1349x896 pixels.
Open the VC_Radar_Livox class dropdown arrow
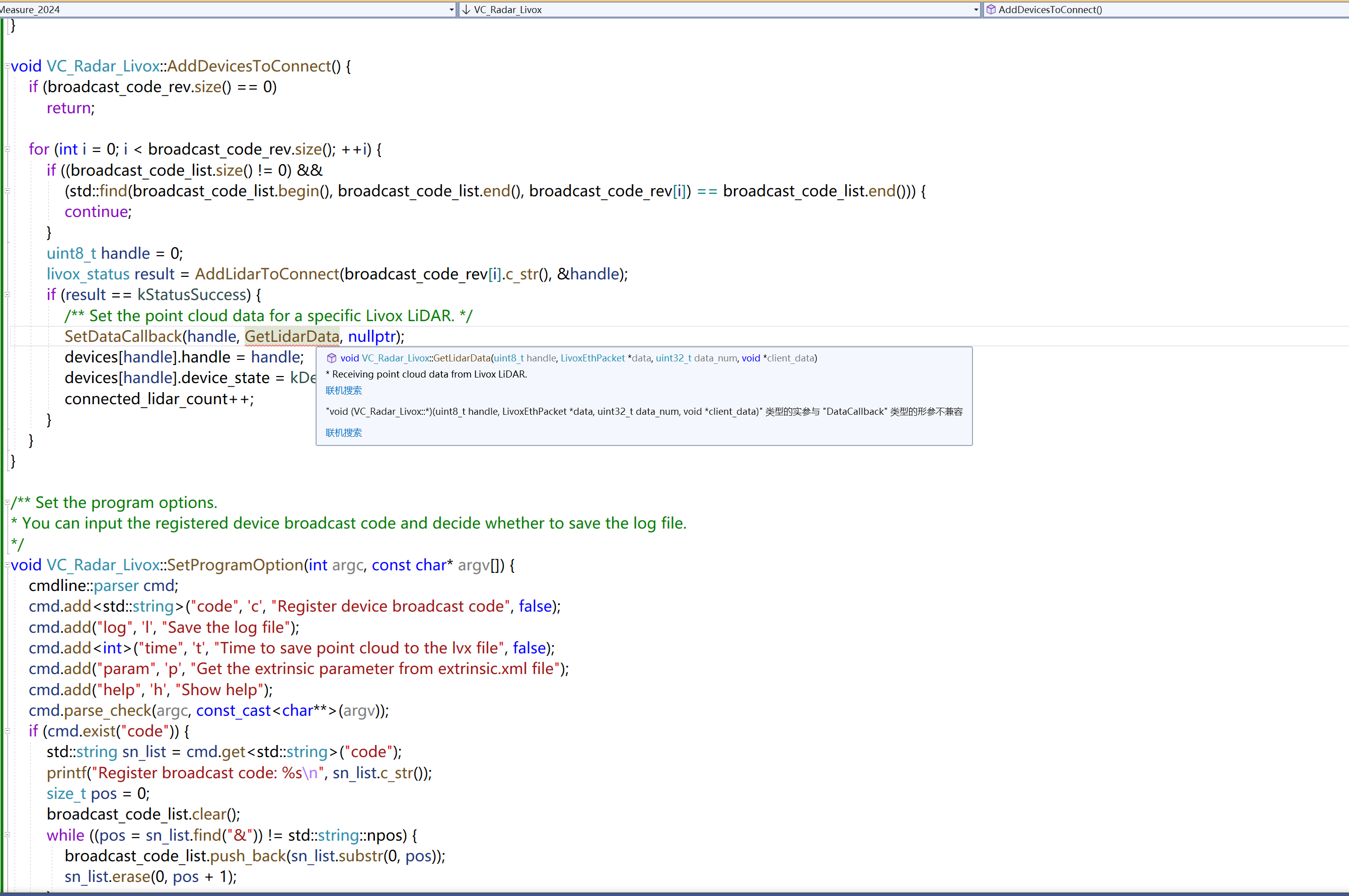976,10
